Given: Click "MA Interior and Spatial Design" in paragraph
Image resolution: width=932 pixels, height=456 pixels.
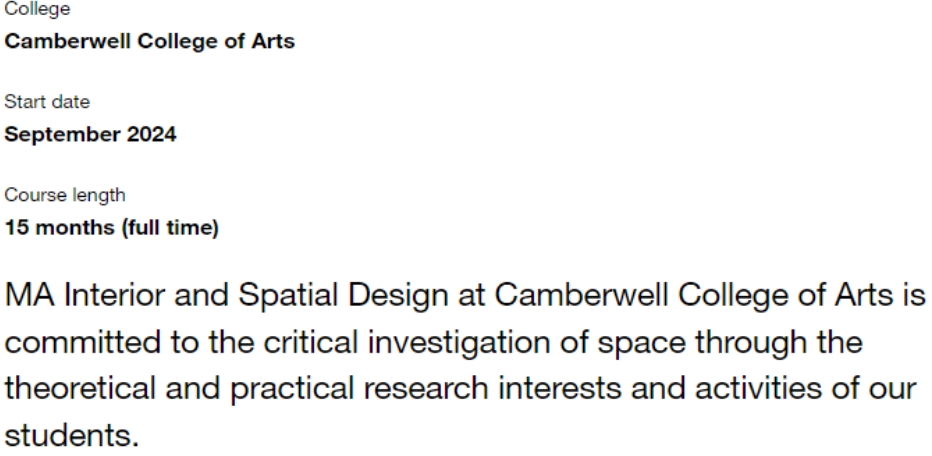Looking at the screenshot, I should pyautogui.click(x=226, y=295).
